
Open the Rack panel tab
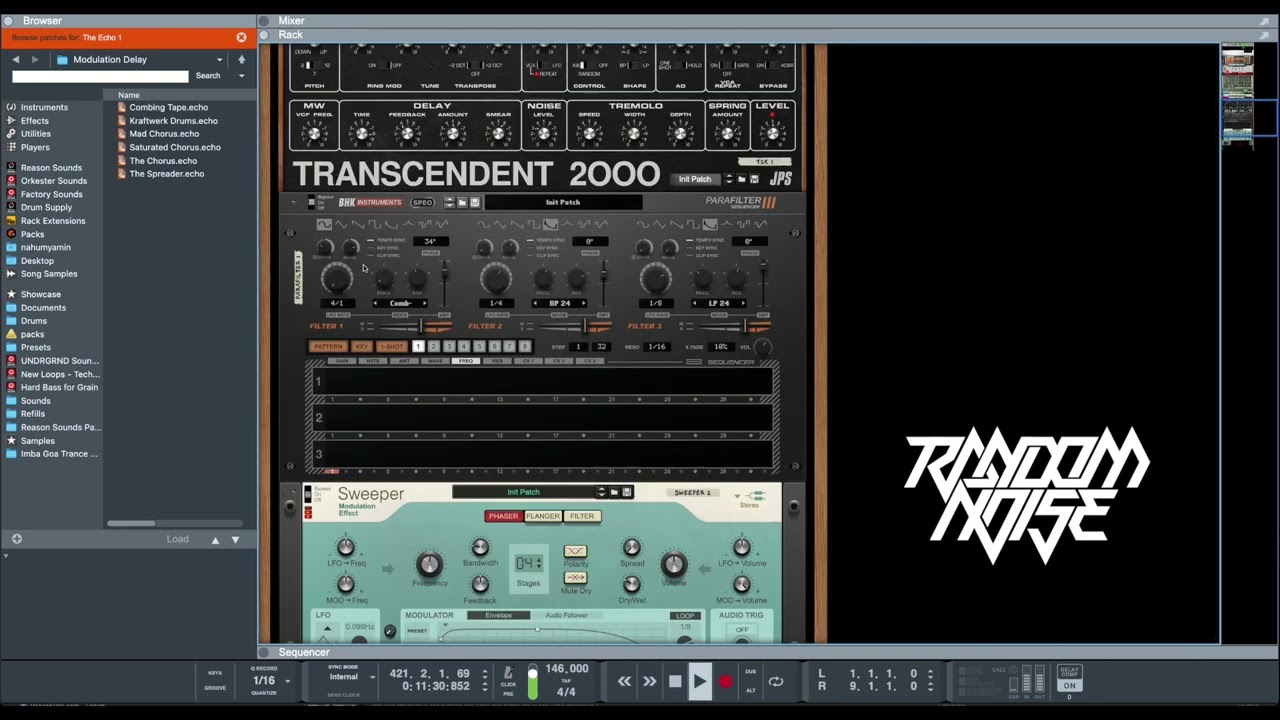click(290, 34)
